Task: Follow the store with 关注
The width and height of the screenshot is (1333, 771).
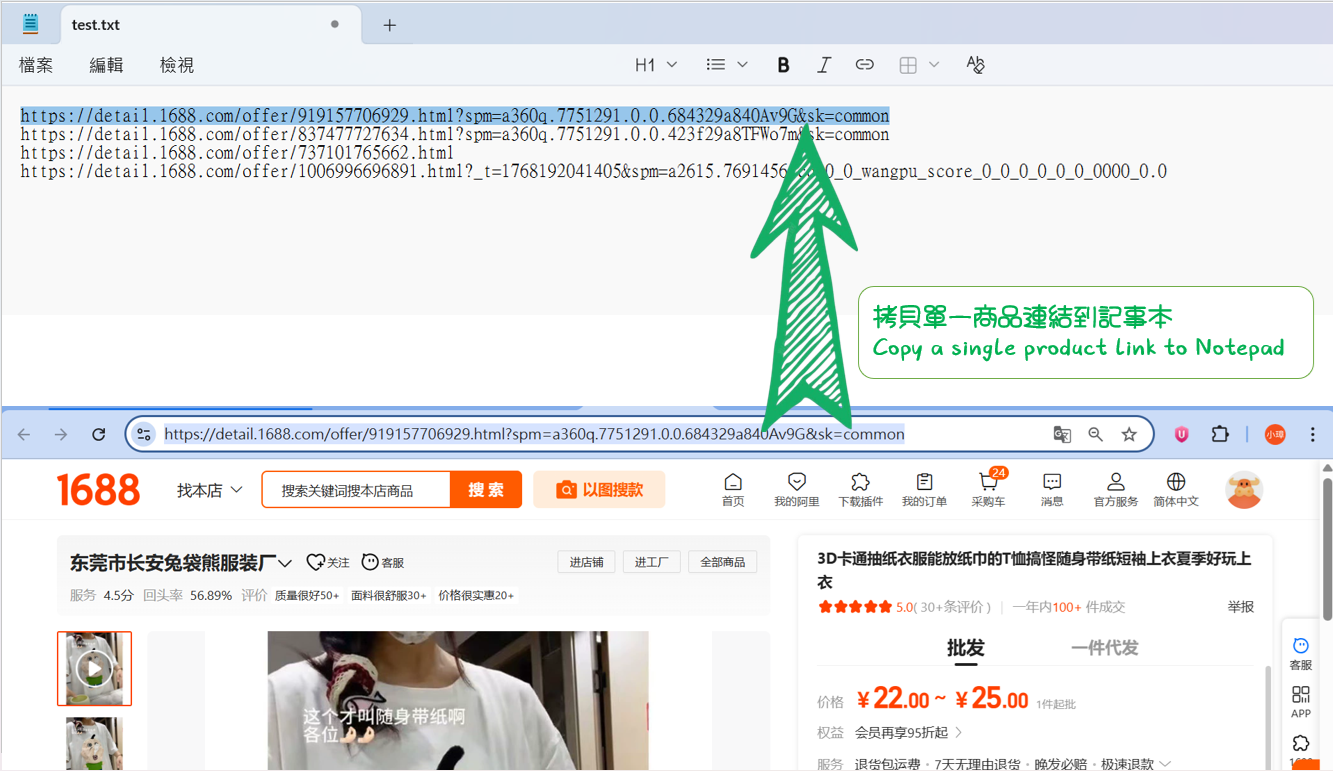Action: point(328,563)
